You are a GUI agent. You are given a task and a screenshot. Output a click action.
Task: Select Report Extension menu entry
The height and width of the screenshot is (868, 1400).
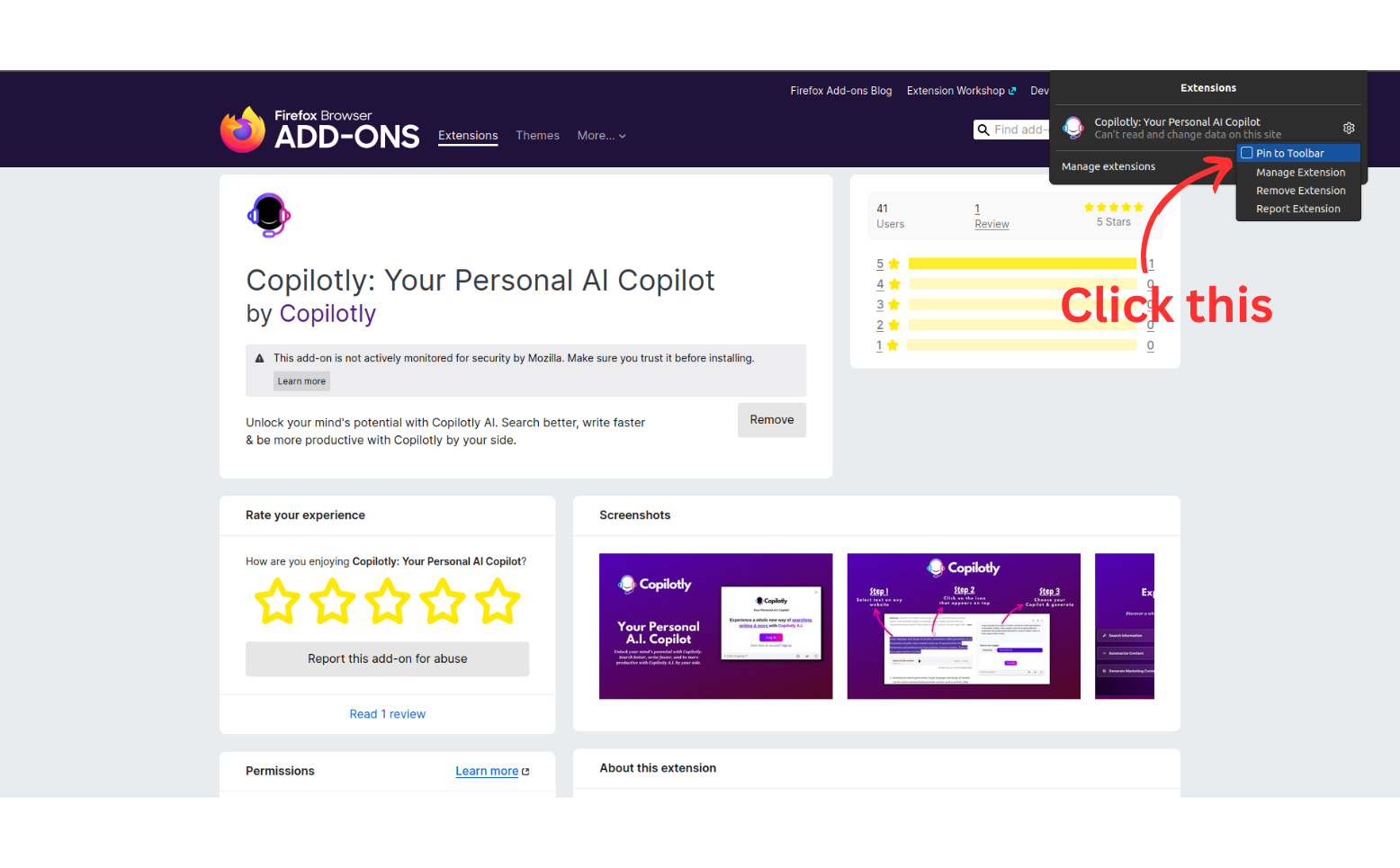point(1297,209)
